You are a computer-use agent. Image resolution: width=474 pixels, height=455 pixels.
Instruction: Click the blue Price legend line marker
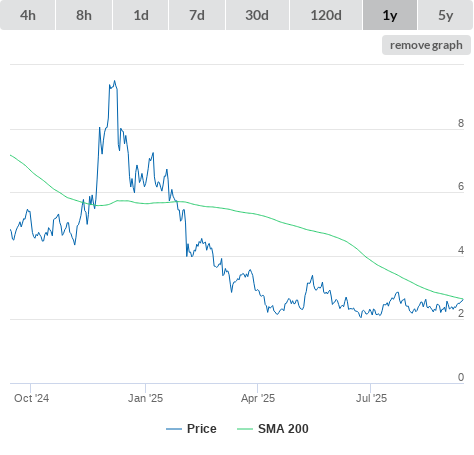174,429
